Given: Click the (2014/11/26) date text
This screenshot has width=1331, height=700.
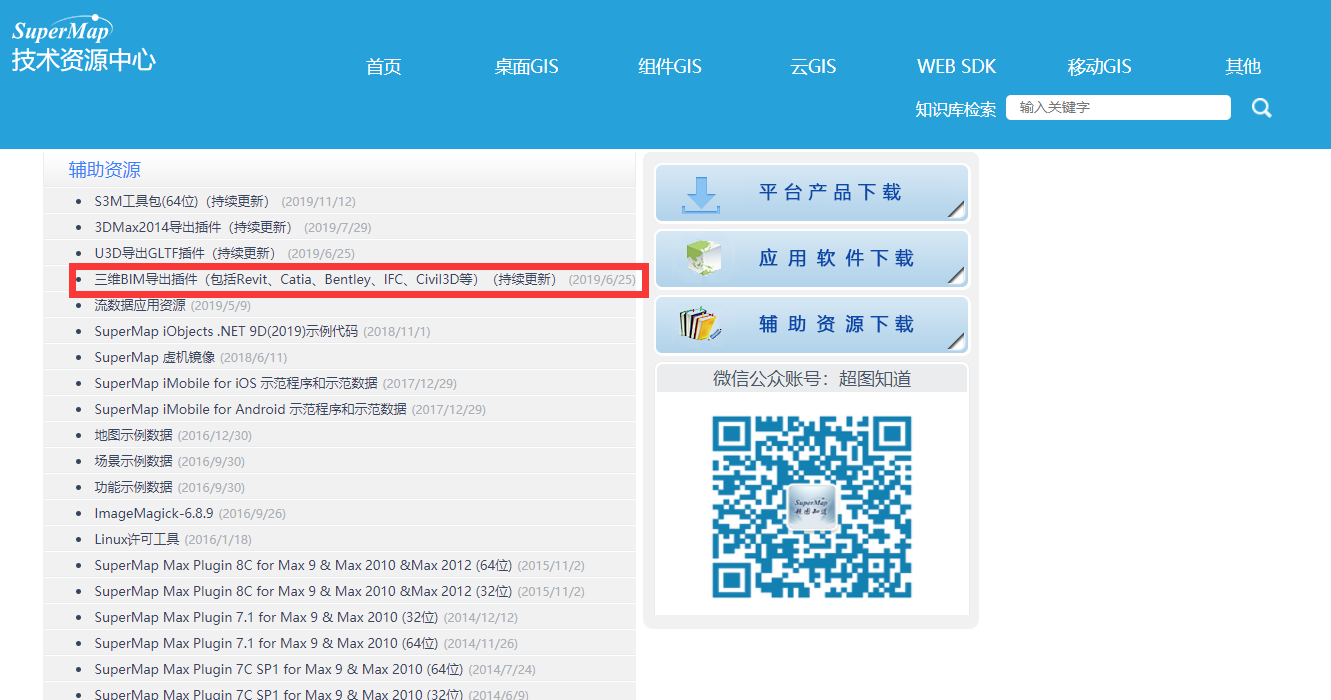Looking at the screenshot, I should (480, 643).
